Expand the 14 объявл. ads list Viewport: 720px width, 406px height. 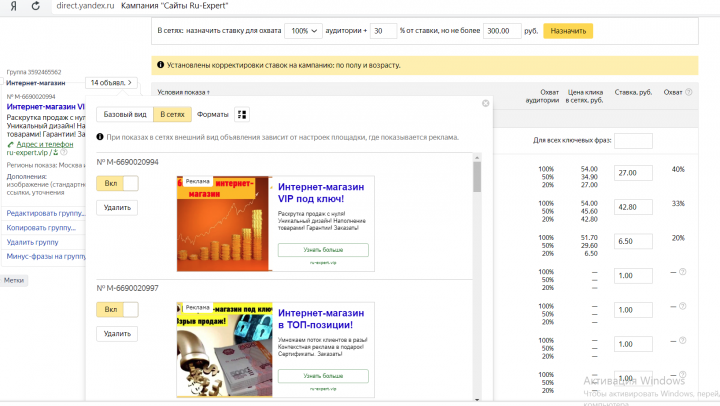pos(111,83)
